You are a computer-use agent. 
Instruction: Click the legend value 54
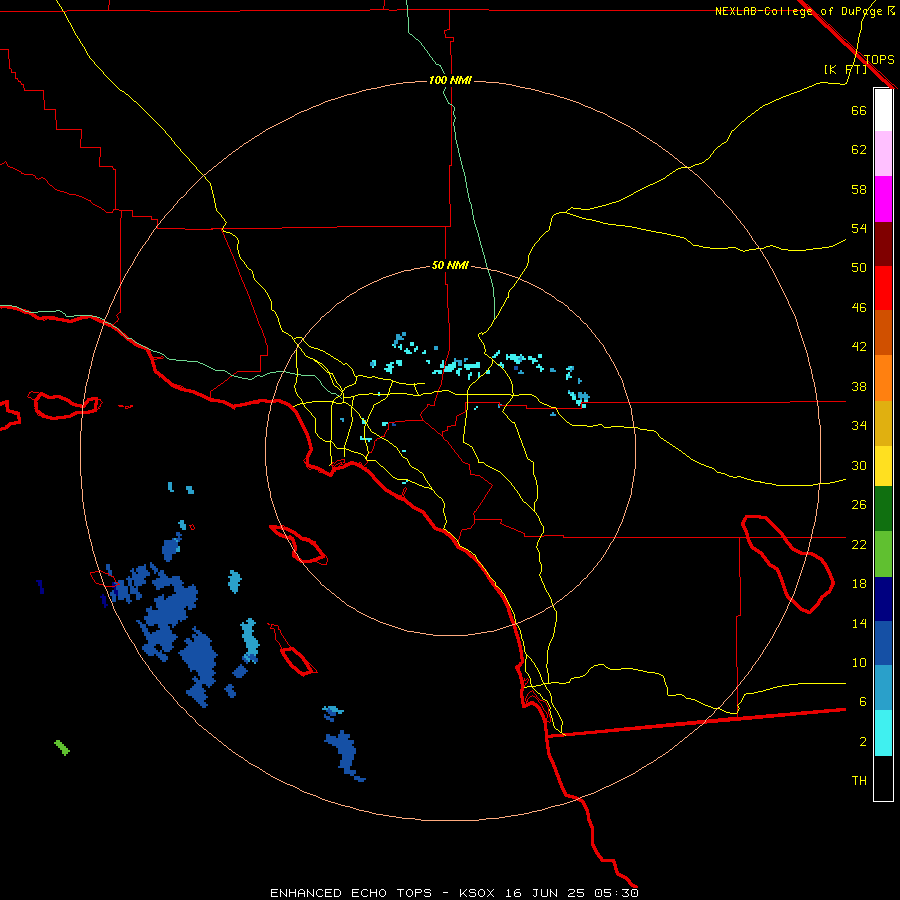point(859,228)
